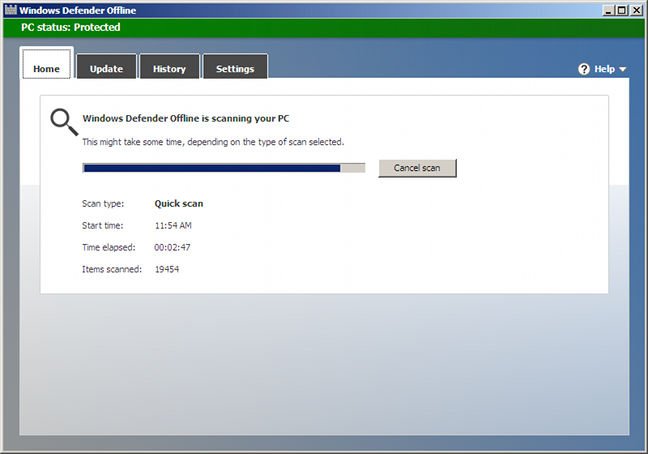The height and width of the screenshot is (454, 648).
Task: Close the Windows Defender Offline window
Action: (x=636, y=10)
